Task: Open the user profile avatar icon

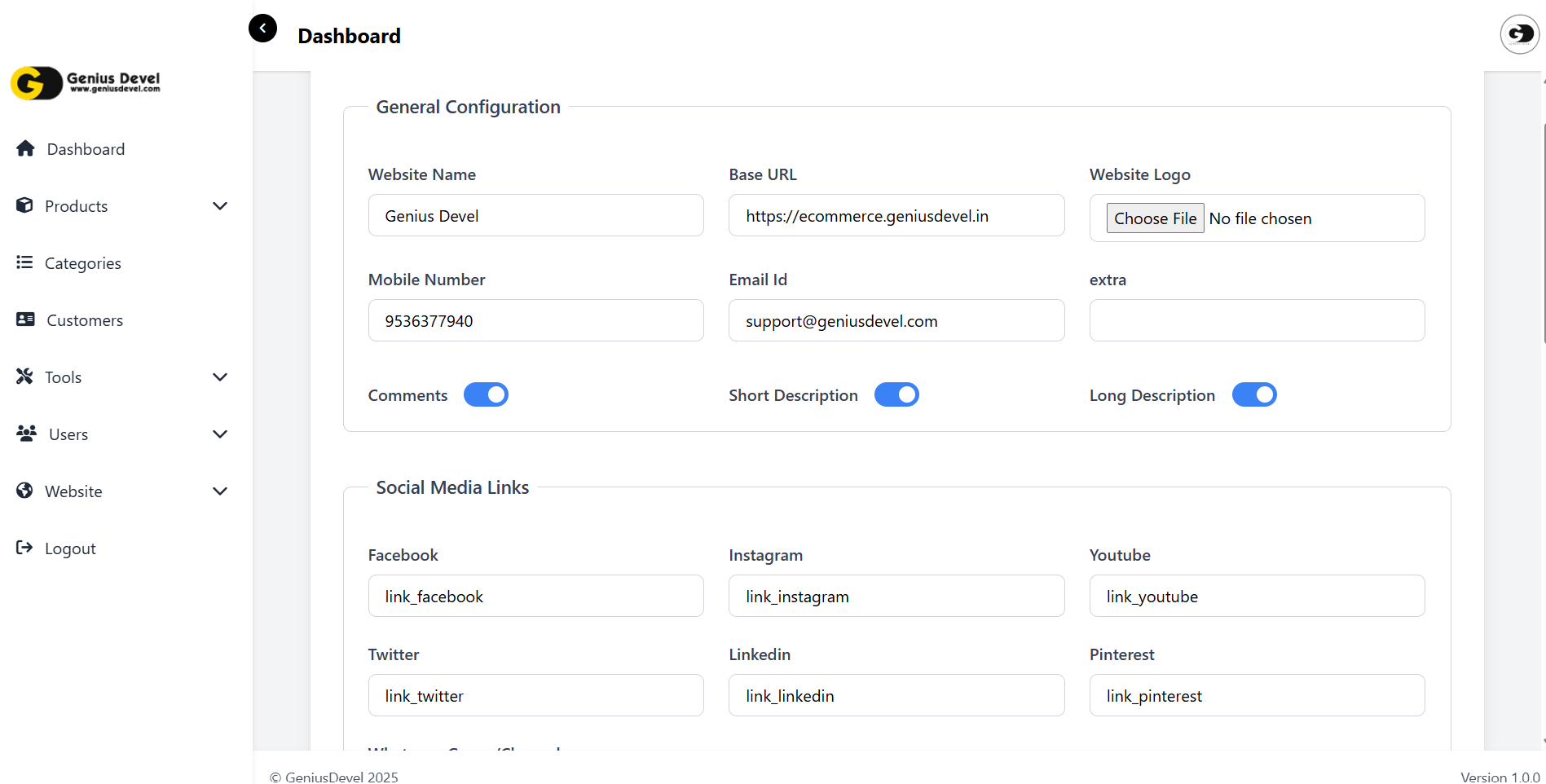Action: (x=1519, y=34)
